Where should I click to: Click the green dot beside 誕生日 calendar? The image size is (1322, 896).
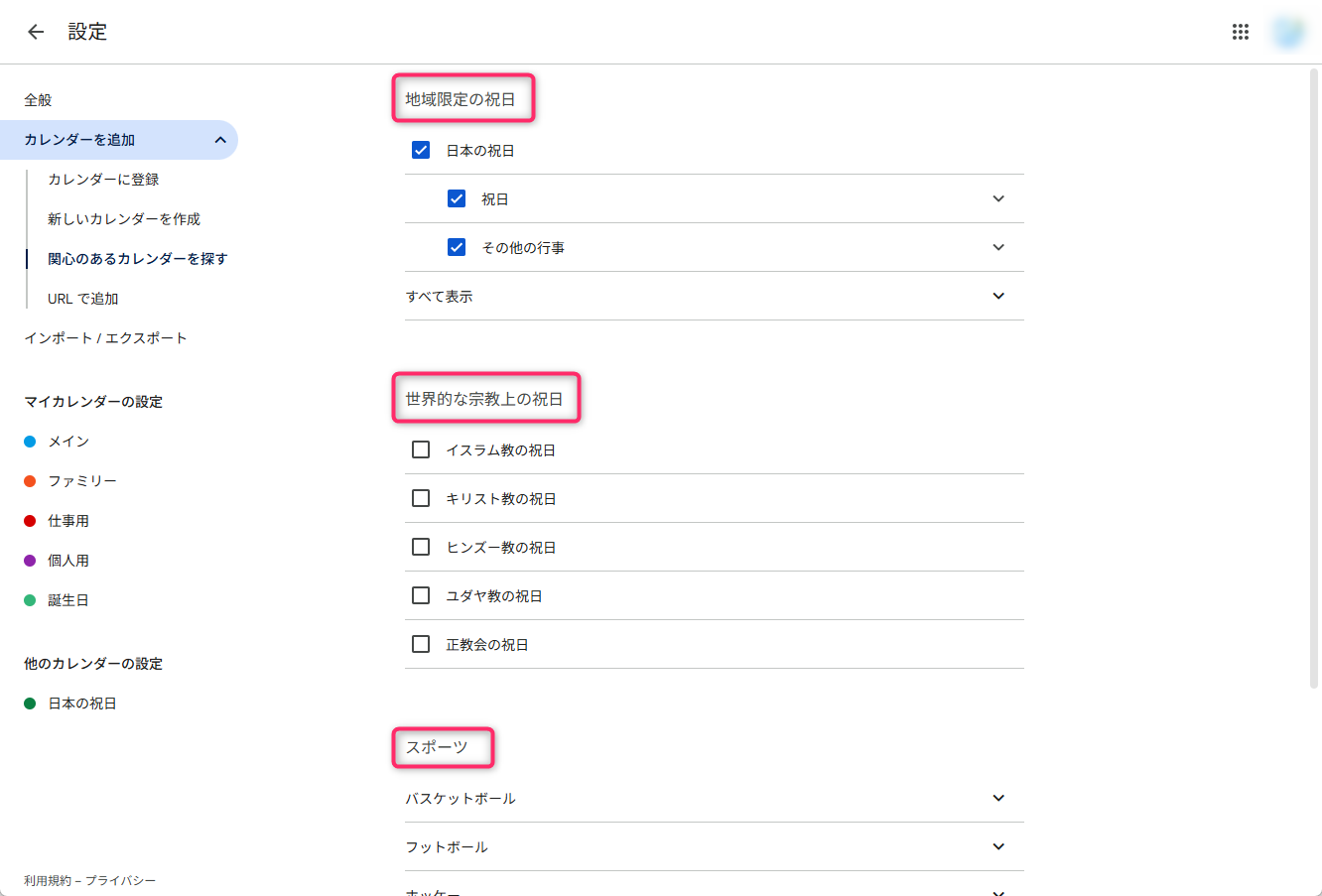30,599
